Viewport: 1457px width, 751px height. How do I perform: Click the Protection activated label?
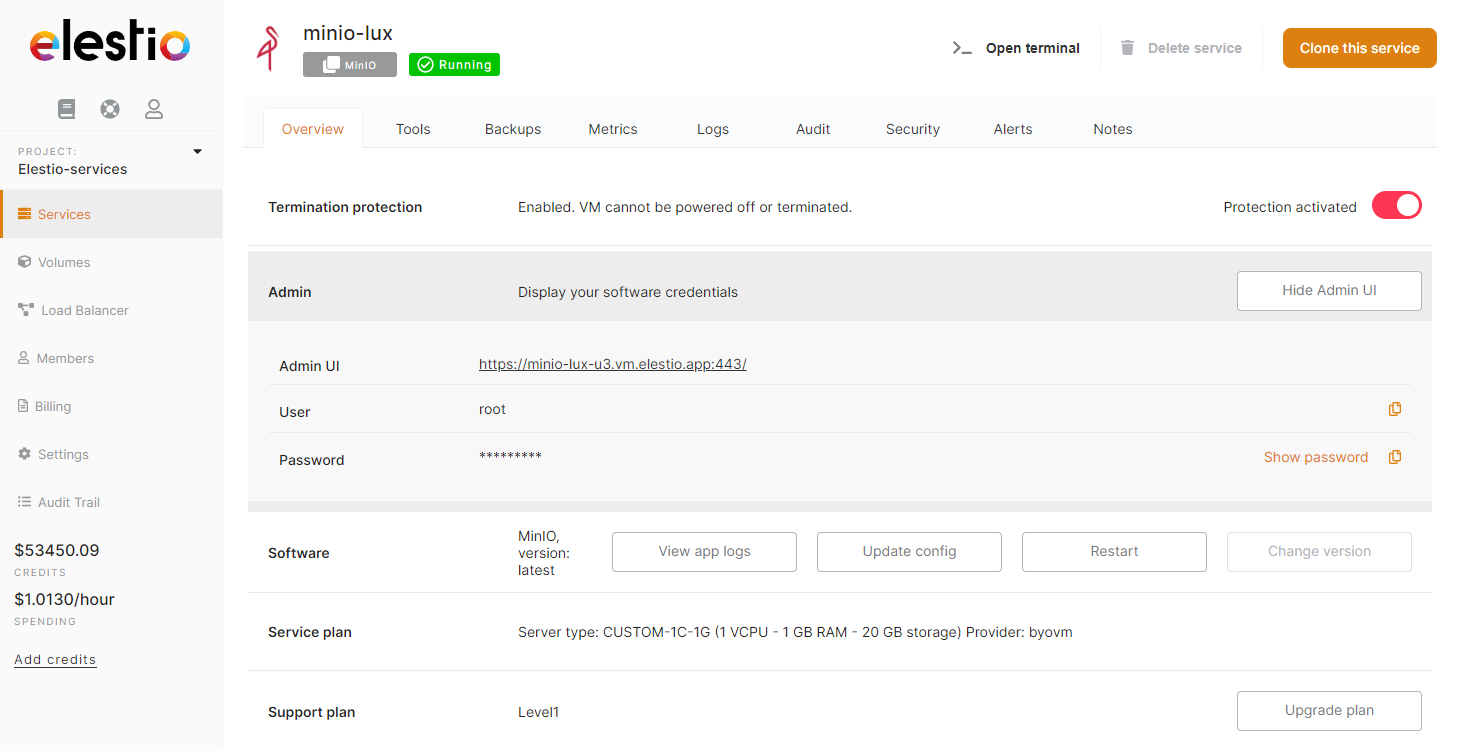click(1290, 207)
